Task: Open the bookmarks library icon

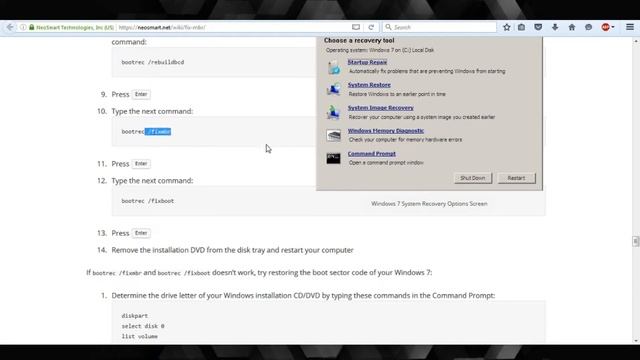Action: click(x=522, y=27)
